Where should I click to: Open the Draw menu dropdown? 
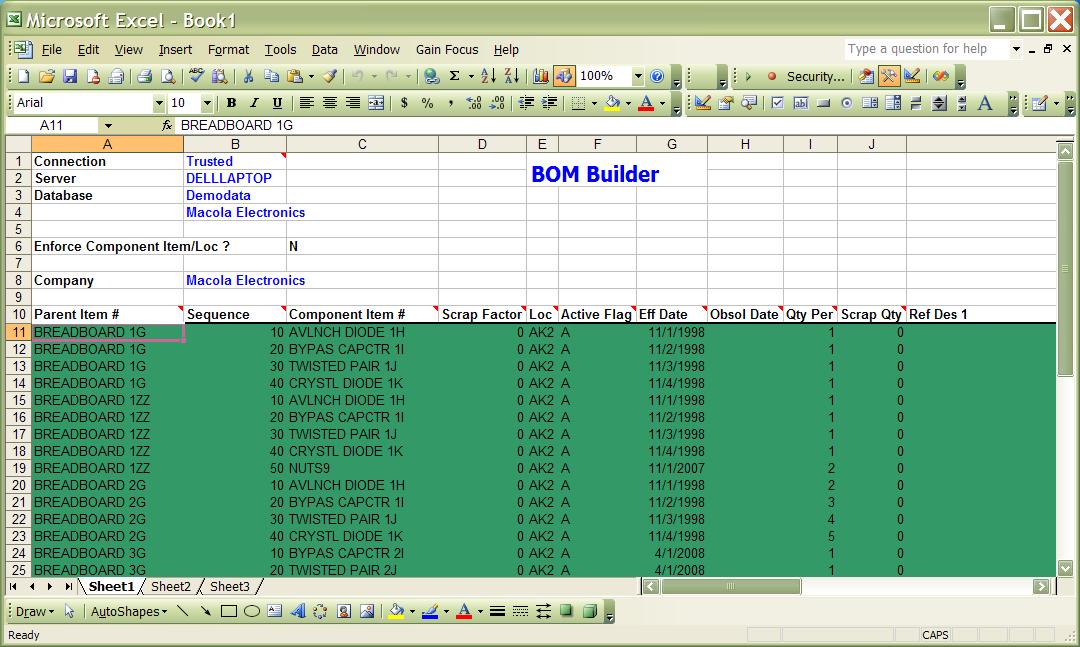pyautogui.click(x=34, y=612)
